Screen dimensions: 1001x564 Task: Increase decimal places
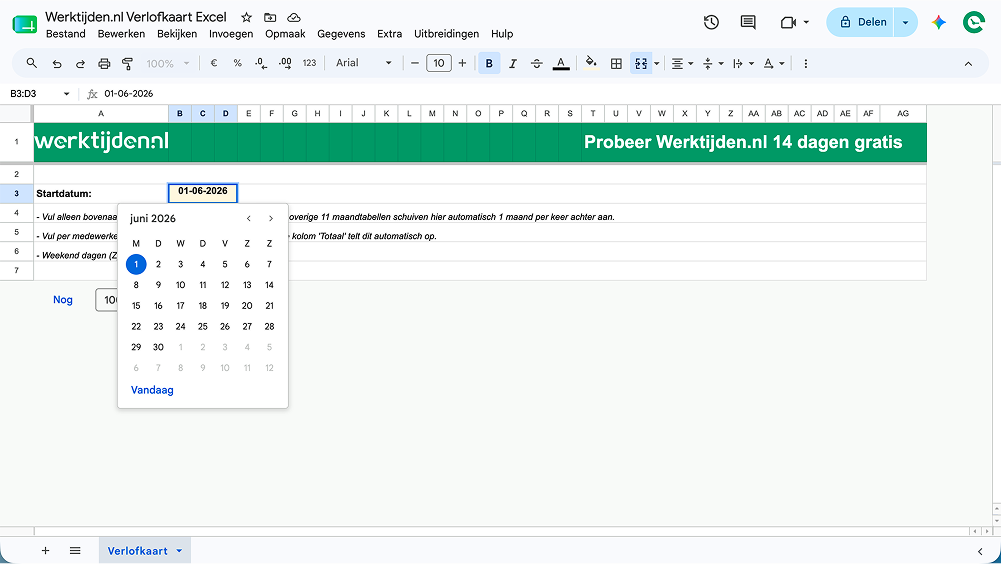tap(285, 63)
